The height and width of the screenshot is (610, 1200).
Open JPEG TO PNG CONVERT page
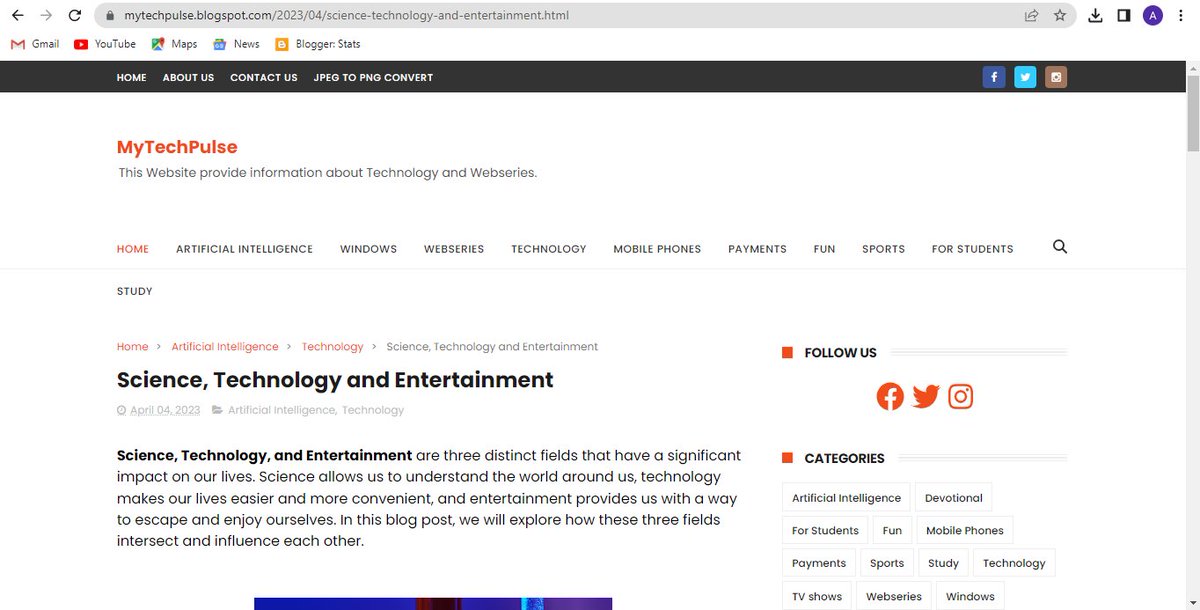pyautogui.click(x=373, y=78)
